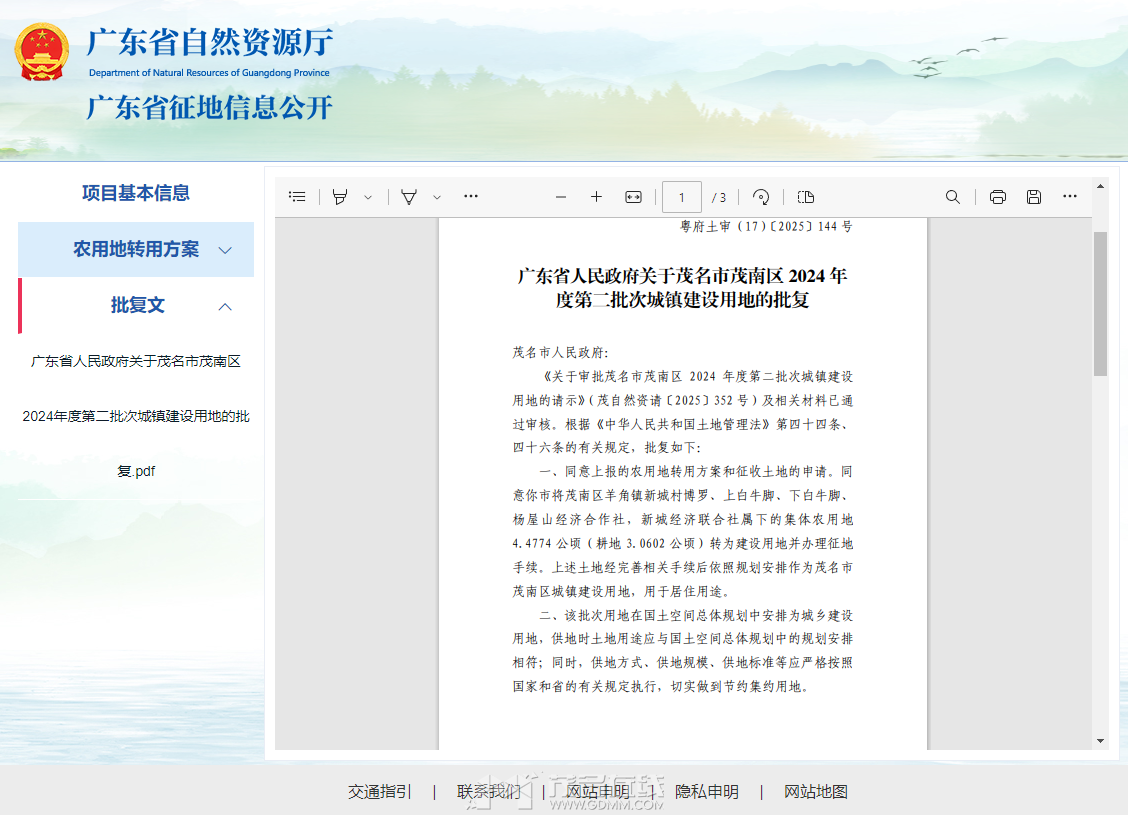Image resolution: width=1128 pixels, height=815 pixels.
Task: Zoom in the PDF document
Action: pyautogui.click(x=596, y=197)
